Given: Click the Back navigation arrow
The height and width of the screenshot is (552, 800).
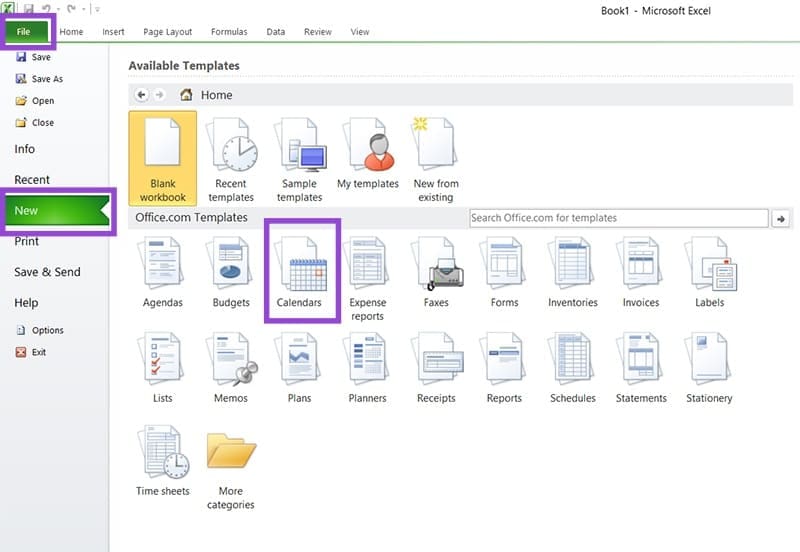Looking at the screenshot, I should coord(141,95).
